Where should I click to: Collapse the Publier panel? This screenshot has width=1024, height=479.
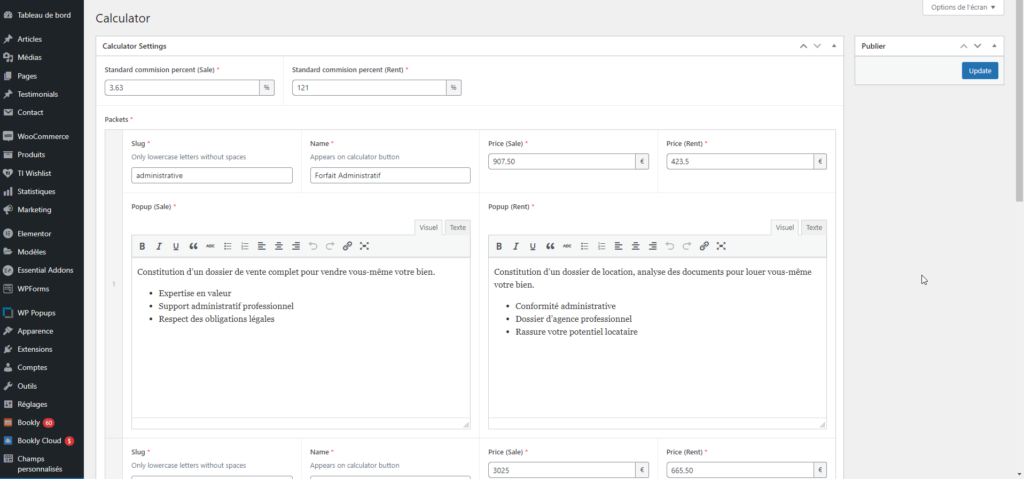pyautogui.click(x=994, y=46)
